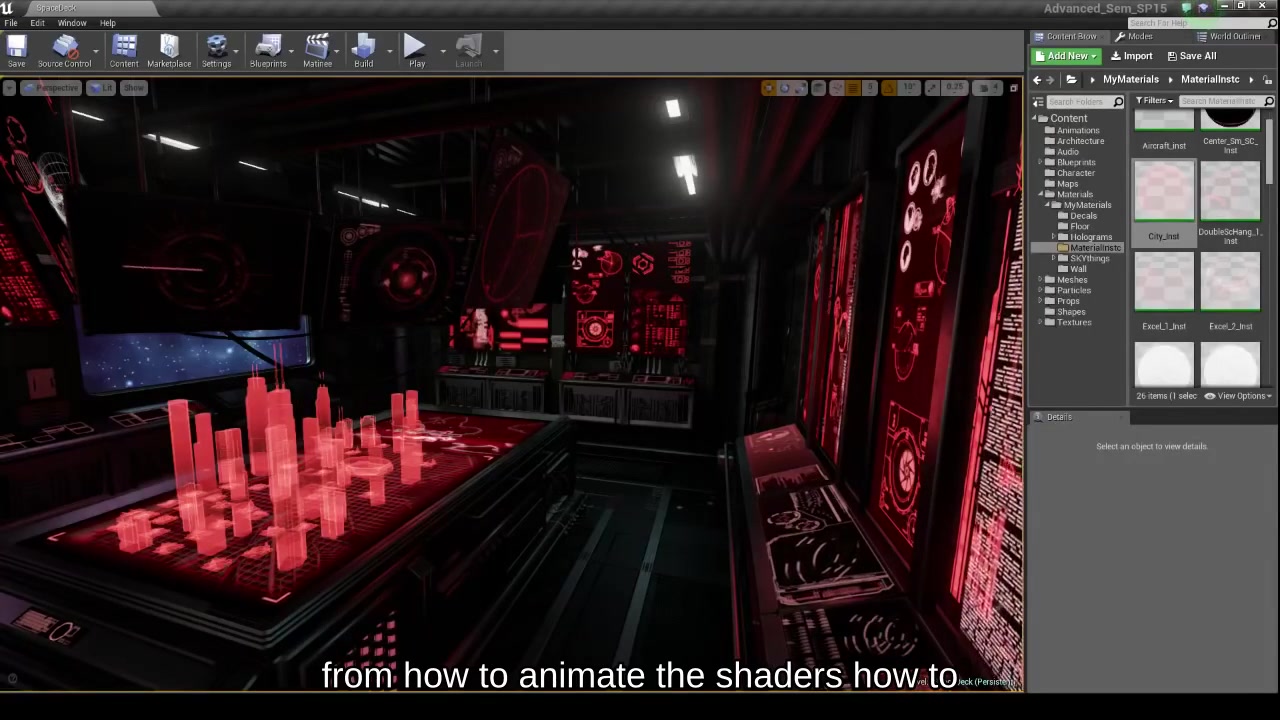Open the Settings gear toolbar icon

click(x=216, y=51)
